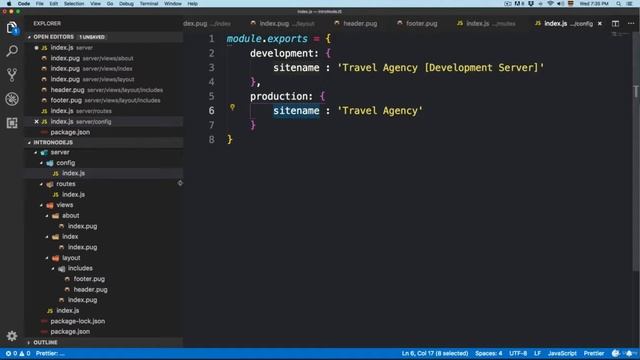Open the Debug view in activity bar
Viewport: 640px width, 360px height.
[x=12, y=99]
